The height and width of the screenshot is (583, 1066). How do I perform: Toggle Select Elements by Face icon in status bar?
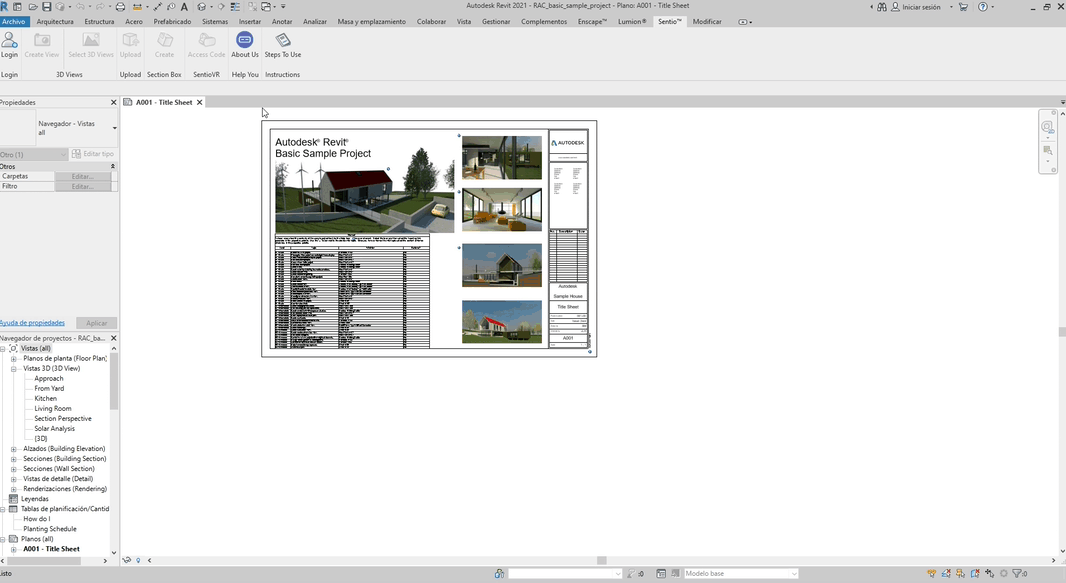click(975, 573)
